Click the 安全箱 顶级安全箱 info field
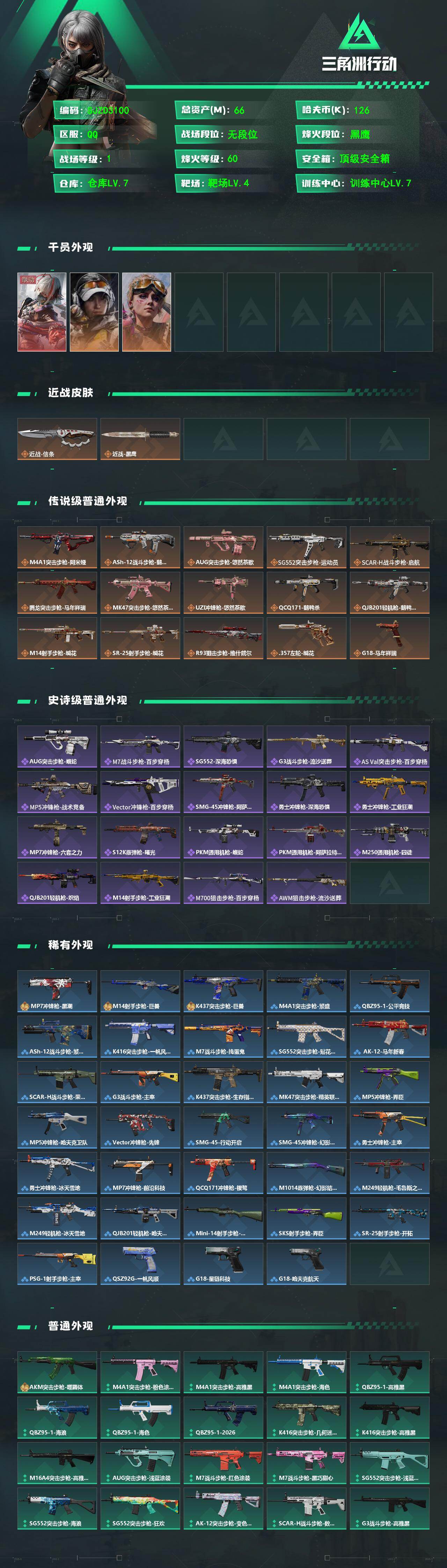 pos(357,159)
